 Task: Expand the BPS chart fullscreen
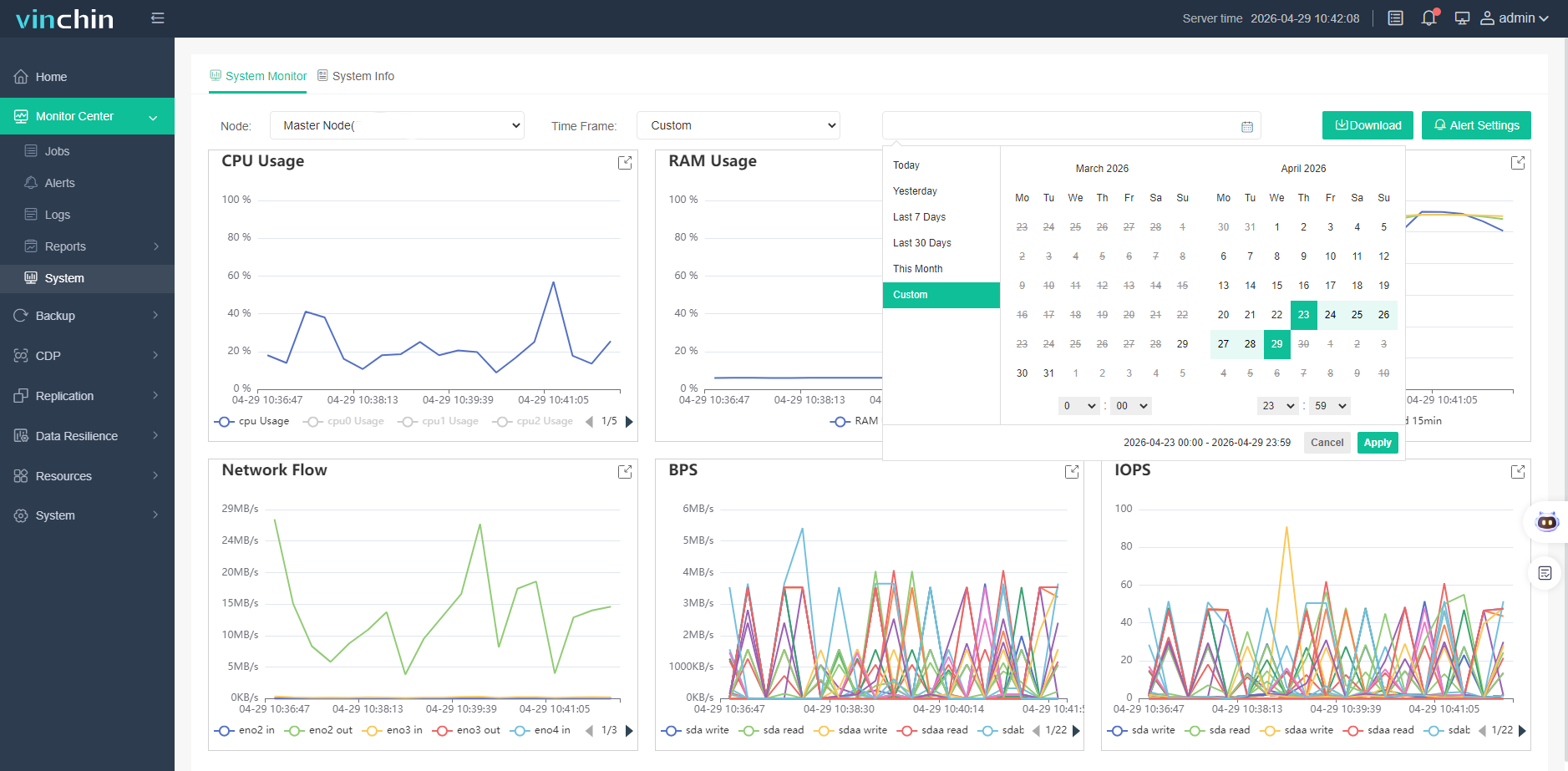(1072, 472)
